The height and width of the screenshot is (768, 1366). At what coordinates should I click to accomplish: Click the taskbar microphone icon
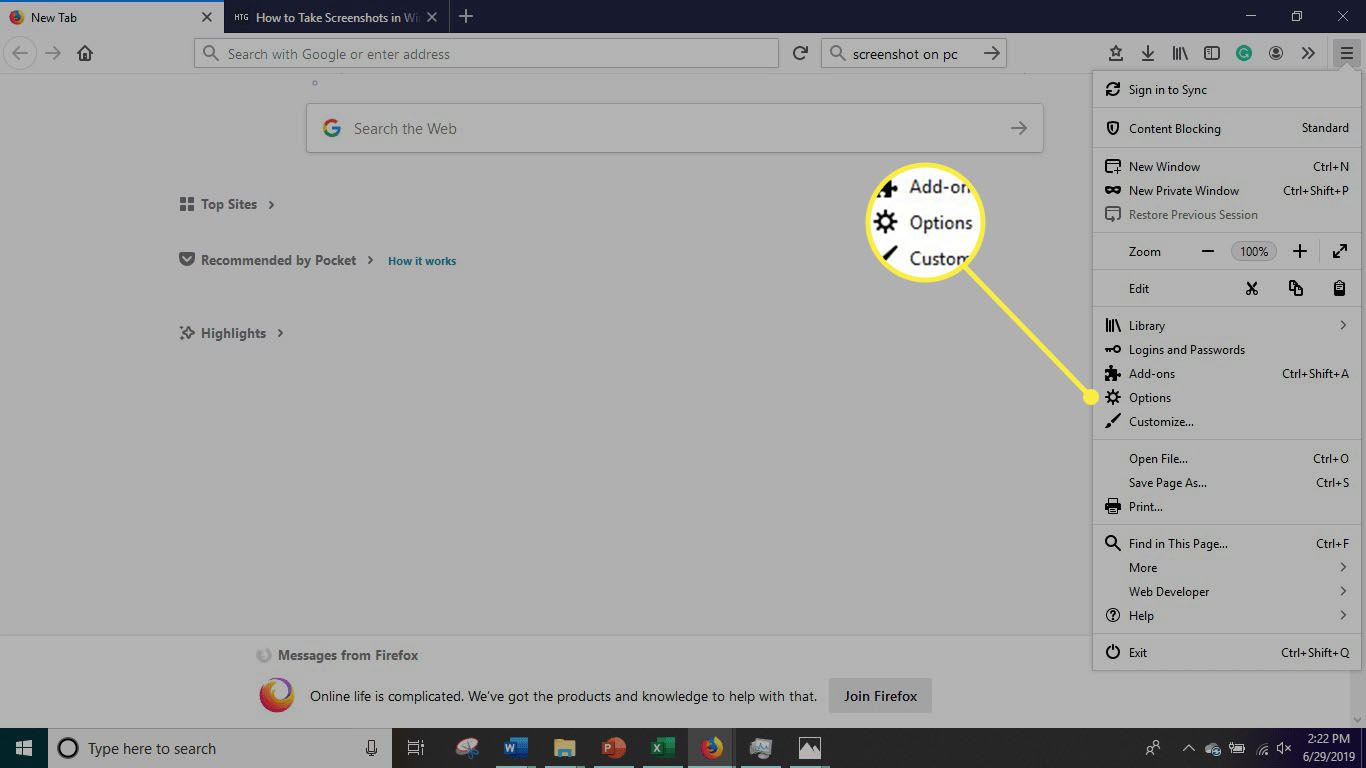pos(371,748)
